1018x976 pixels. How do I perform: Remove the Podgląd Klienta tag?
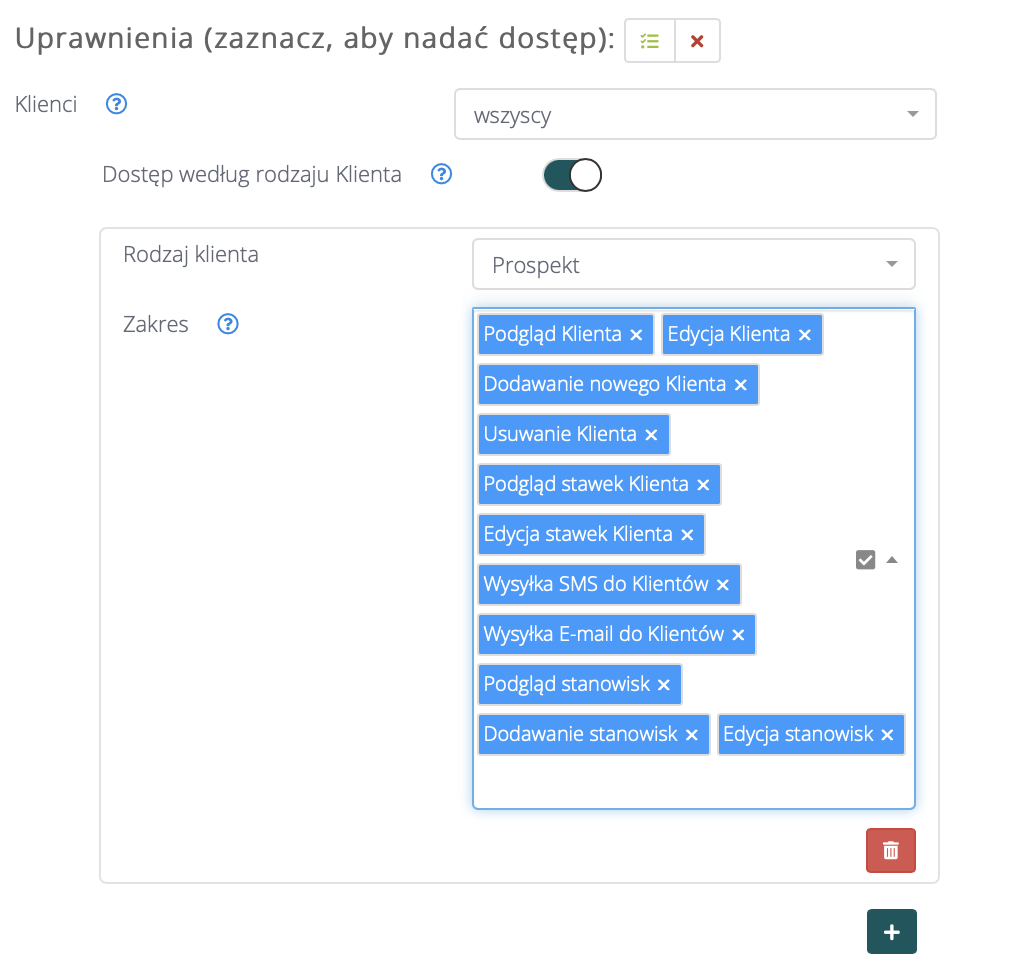[636, 335]
